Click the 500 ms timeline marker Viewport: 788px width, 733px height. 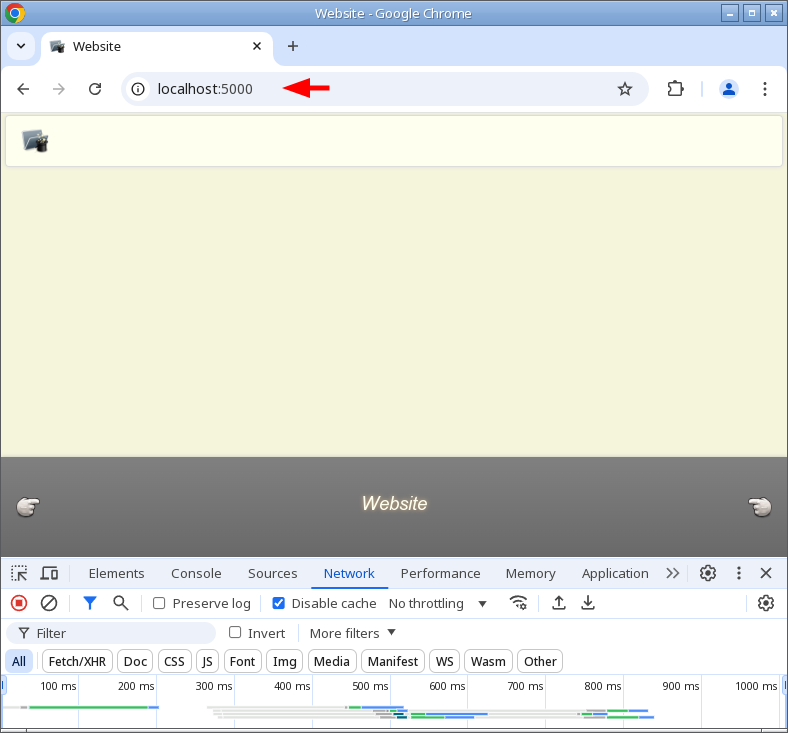click(370, 686)
